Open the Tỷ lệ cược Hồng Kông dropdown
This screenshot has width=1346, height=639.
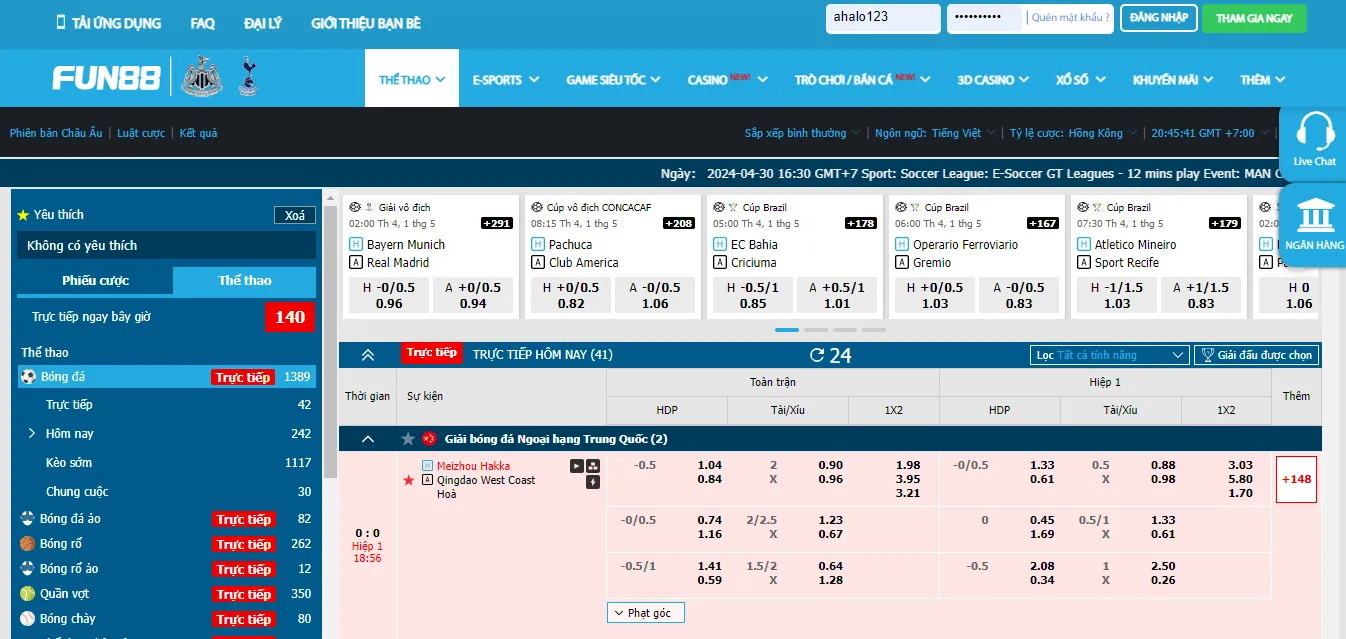pos(1073,133)
